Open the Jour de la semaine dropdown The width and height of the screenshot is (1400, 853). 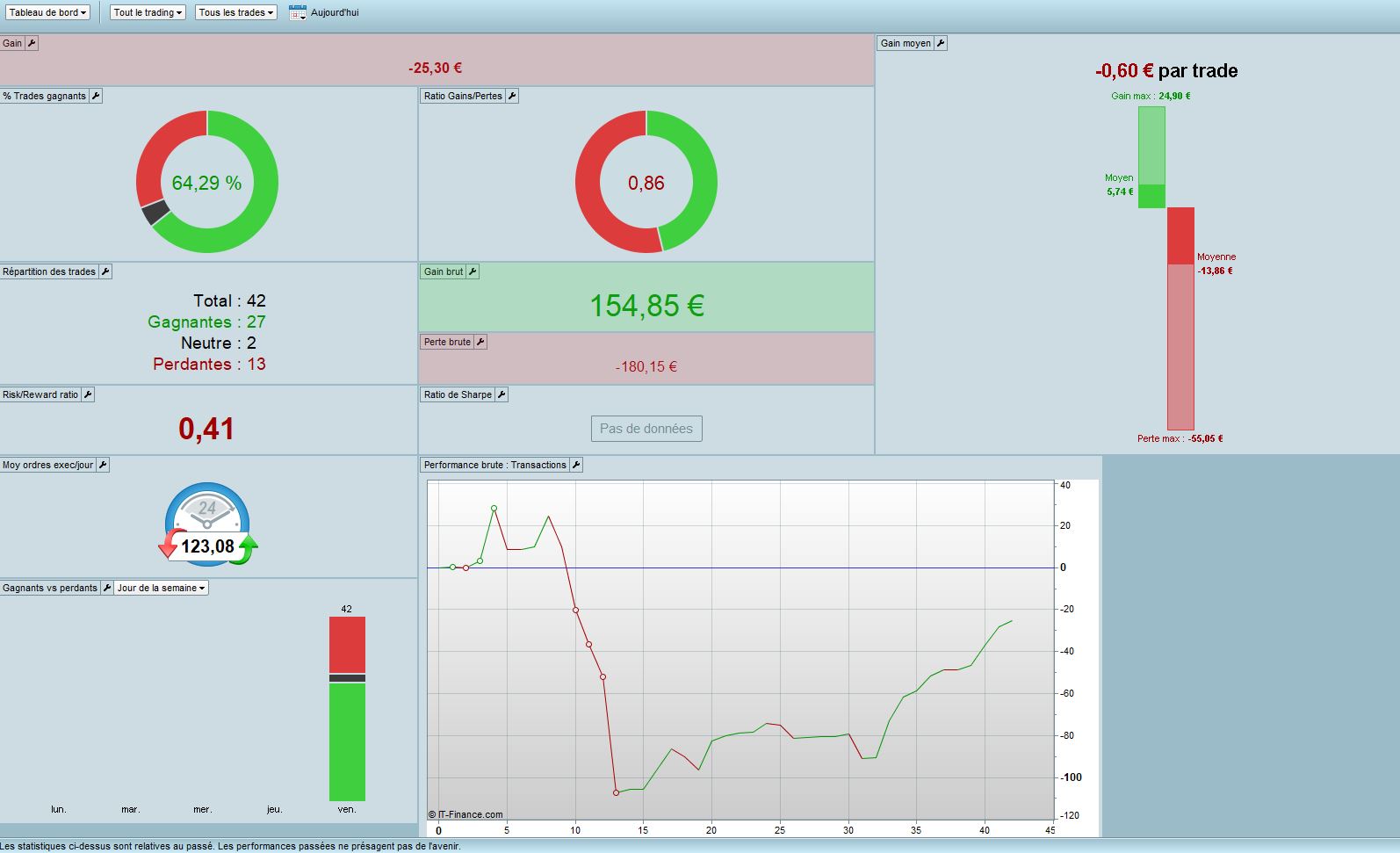(x=162, y=588)
